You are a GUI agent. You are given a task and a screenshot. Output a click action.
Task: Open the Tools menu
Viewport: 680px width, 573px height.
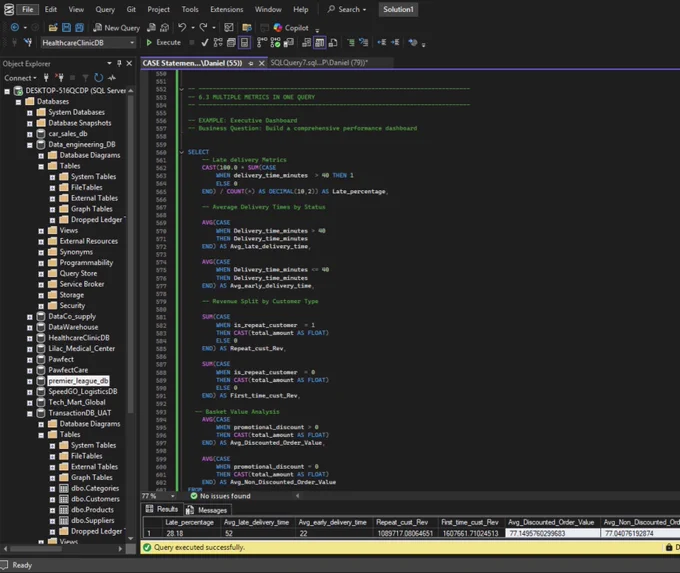click(x=190, y=10)
